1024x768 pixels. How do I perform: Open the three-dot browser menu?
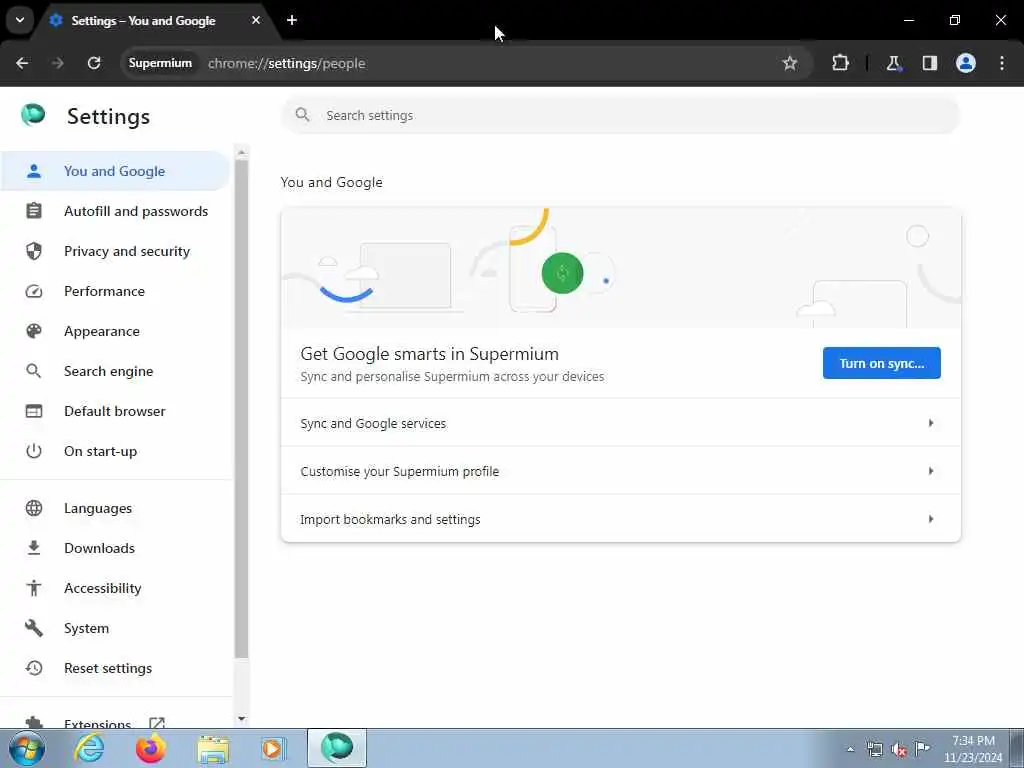1002,63
